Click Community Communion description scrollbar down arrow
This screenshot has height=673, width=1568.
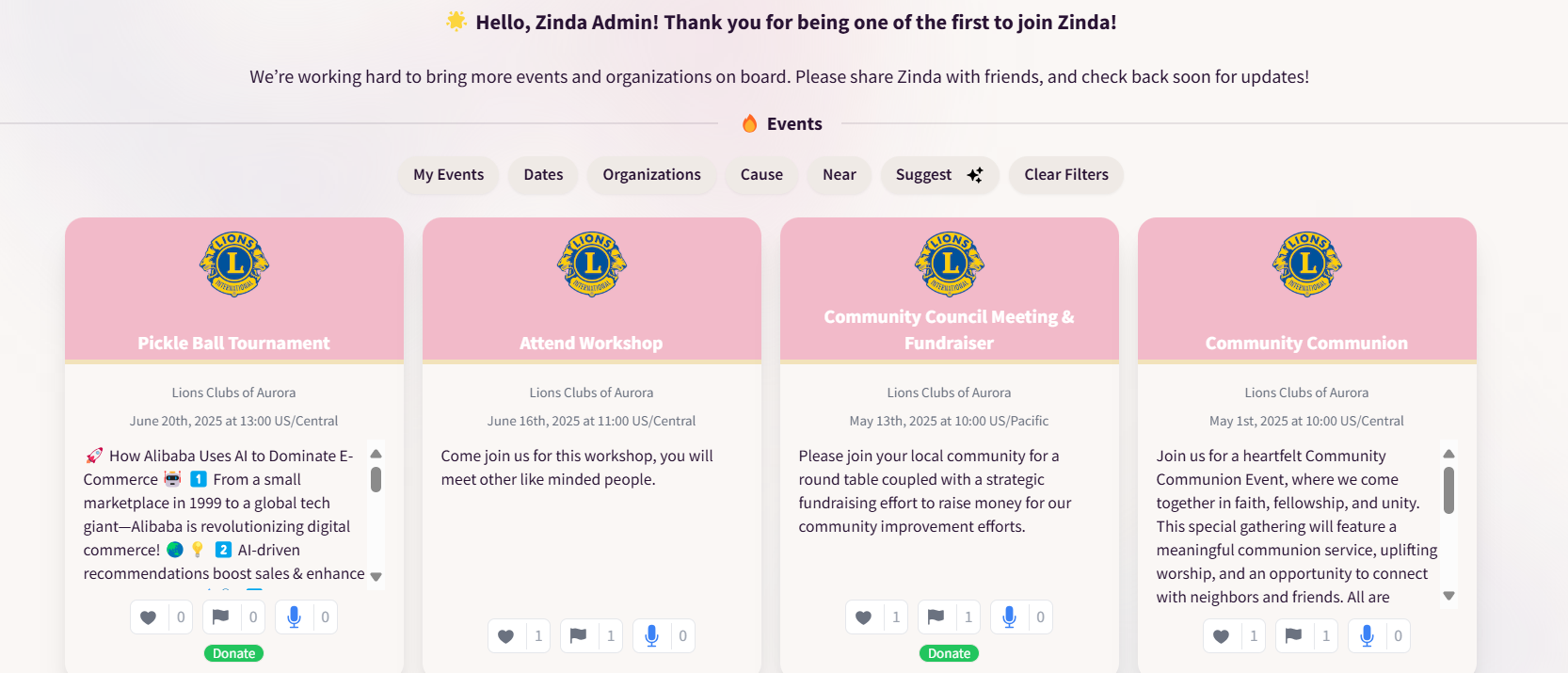pos(1448,596)
